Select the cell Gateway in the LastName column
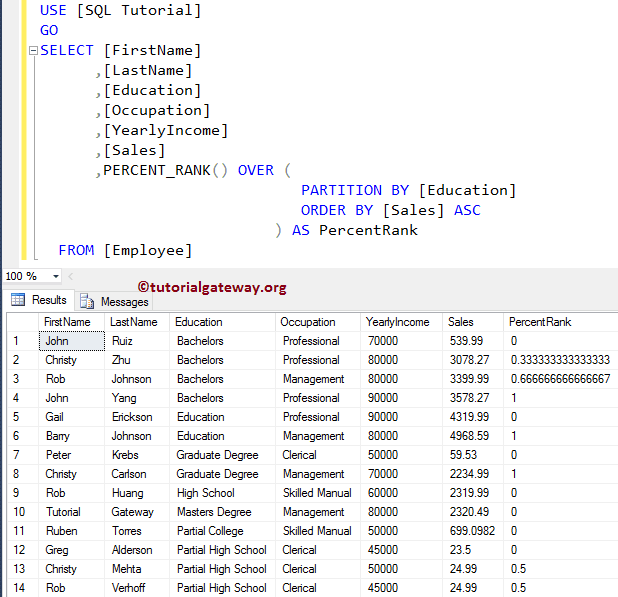Viewport: 618px width, 597px height. (137, 511)
